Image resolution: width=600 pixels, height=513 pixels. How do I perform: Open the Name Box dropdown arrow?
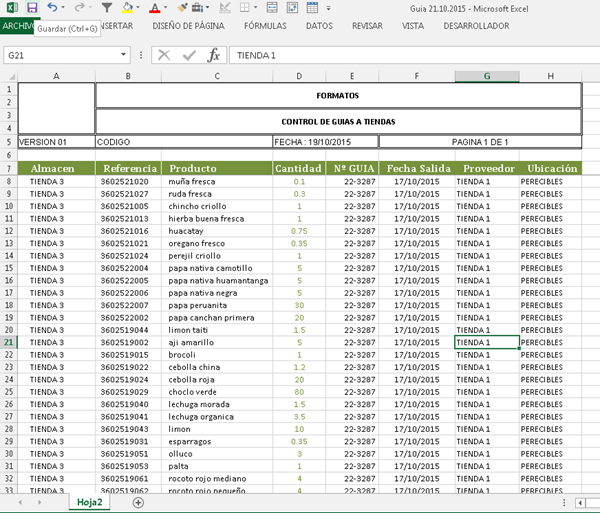click(123, 56)
